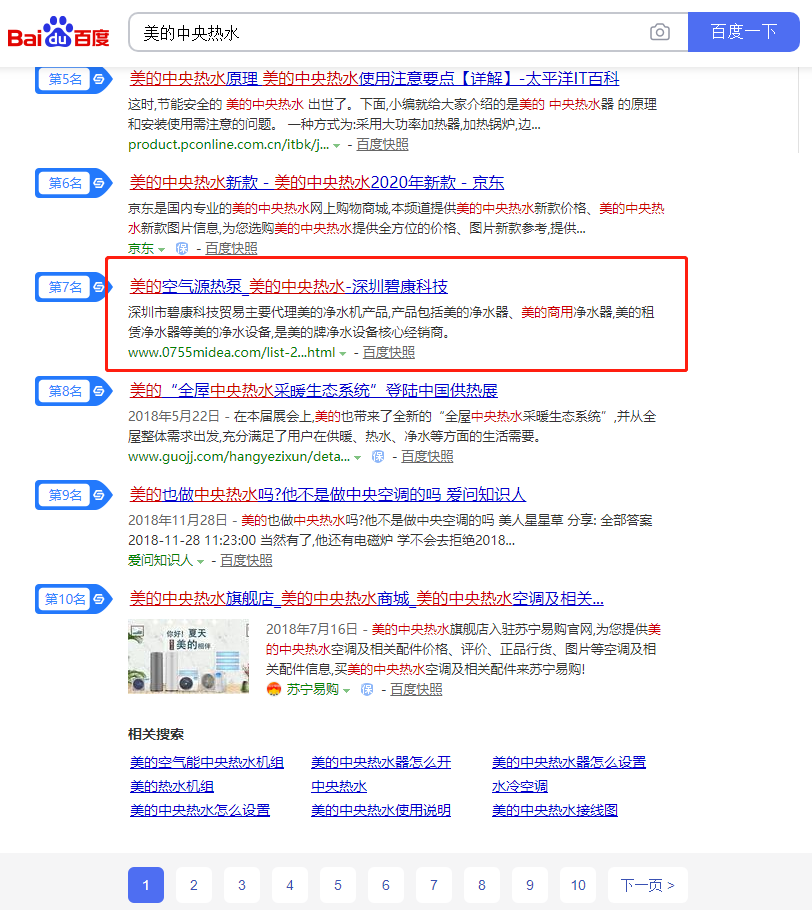
Task: Select page 1 in pagination
Action: (x=146, y=885)
